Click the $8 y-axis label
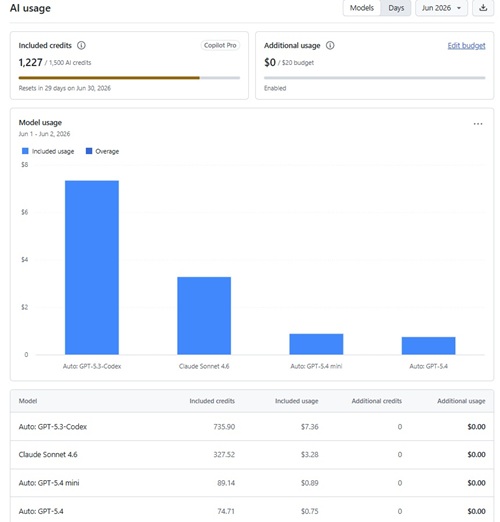 (x=25, y=165)
